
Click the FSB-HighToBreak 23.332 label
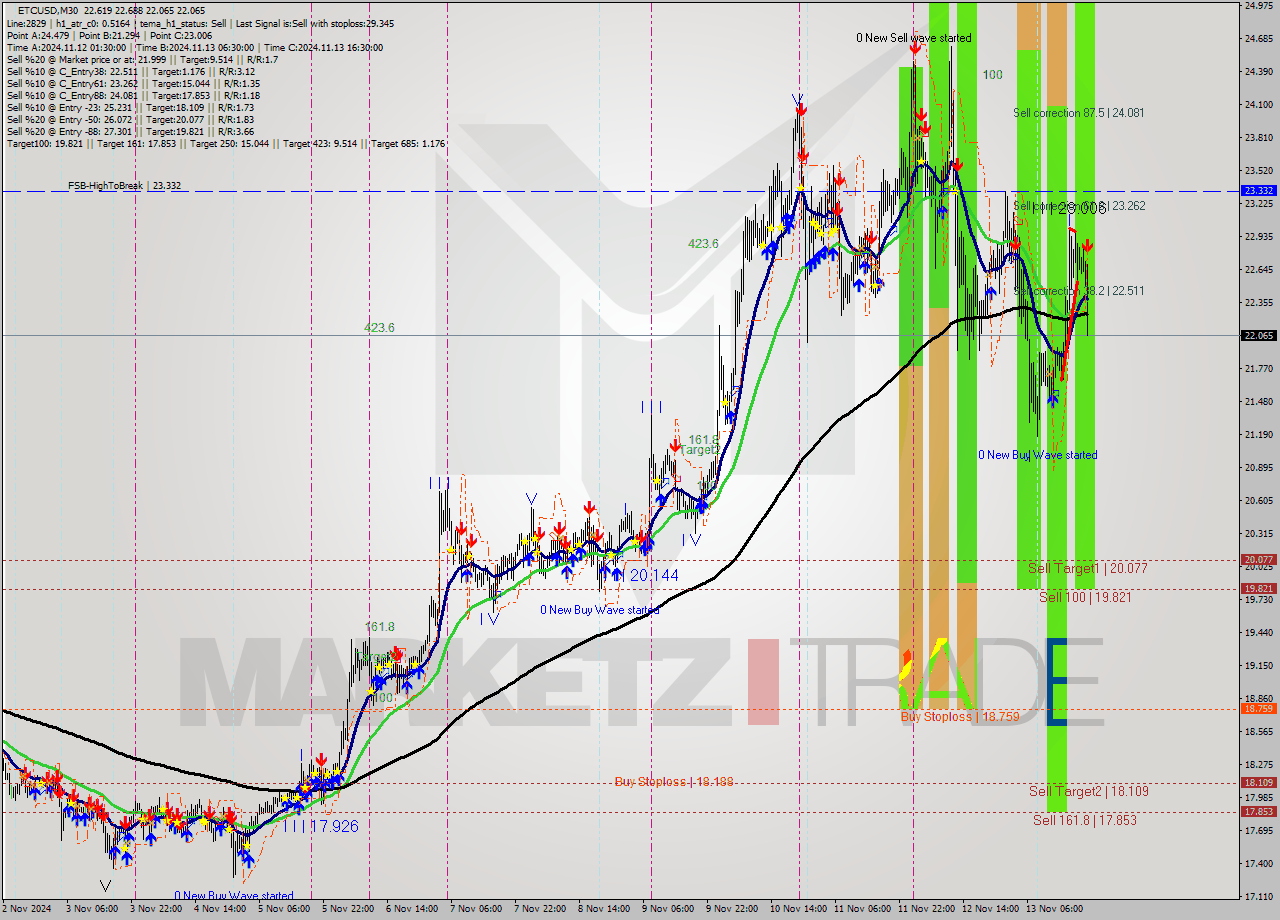124,186
